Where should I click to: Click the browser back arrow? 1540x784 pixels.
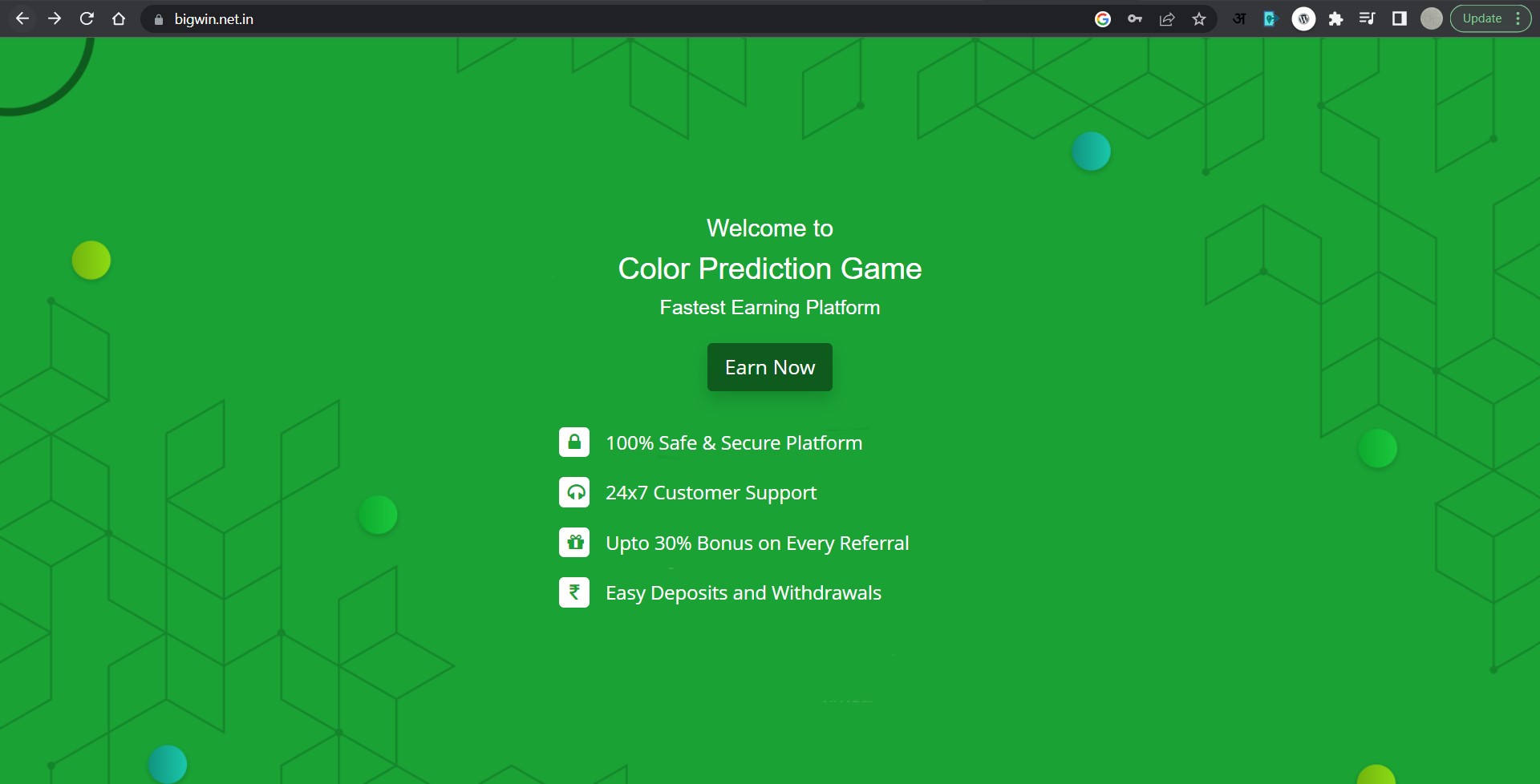22,18
